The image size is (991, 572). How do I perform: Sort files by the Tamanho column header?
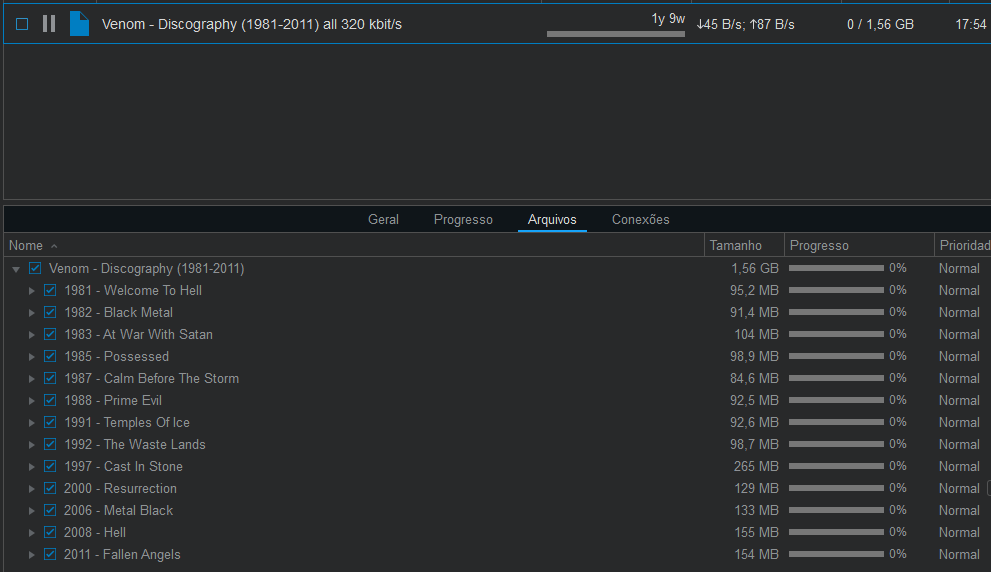pos(744,245)
